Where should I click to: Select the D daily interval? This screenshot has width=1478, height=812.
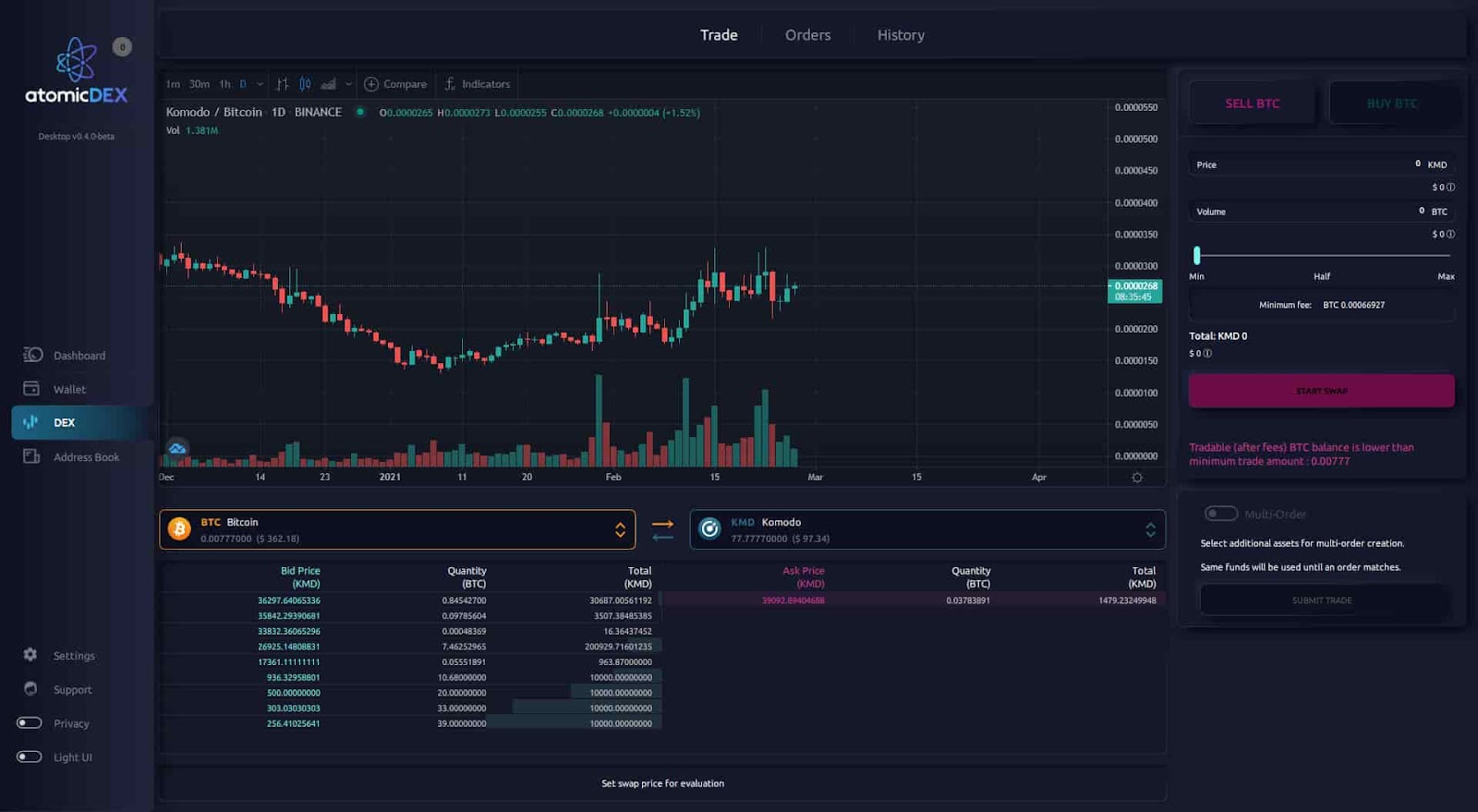(x=243, y=84)
